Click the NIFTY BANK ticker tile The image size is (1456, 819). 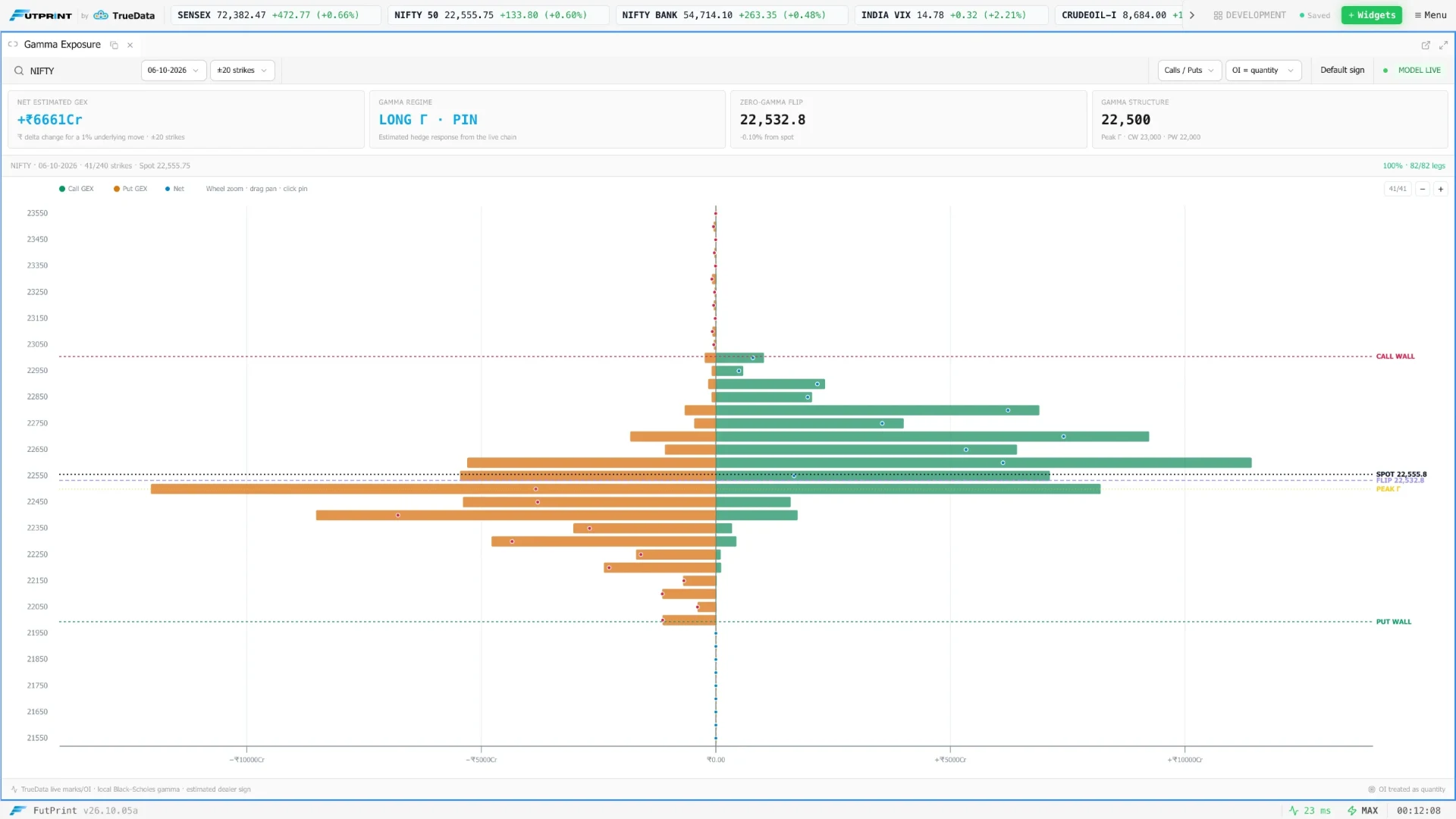(x=732, y=15)
